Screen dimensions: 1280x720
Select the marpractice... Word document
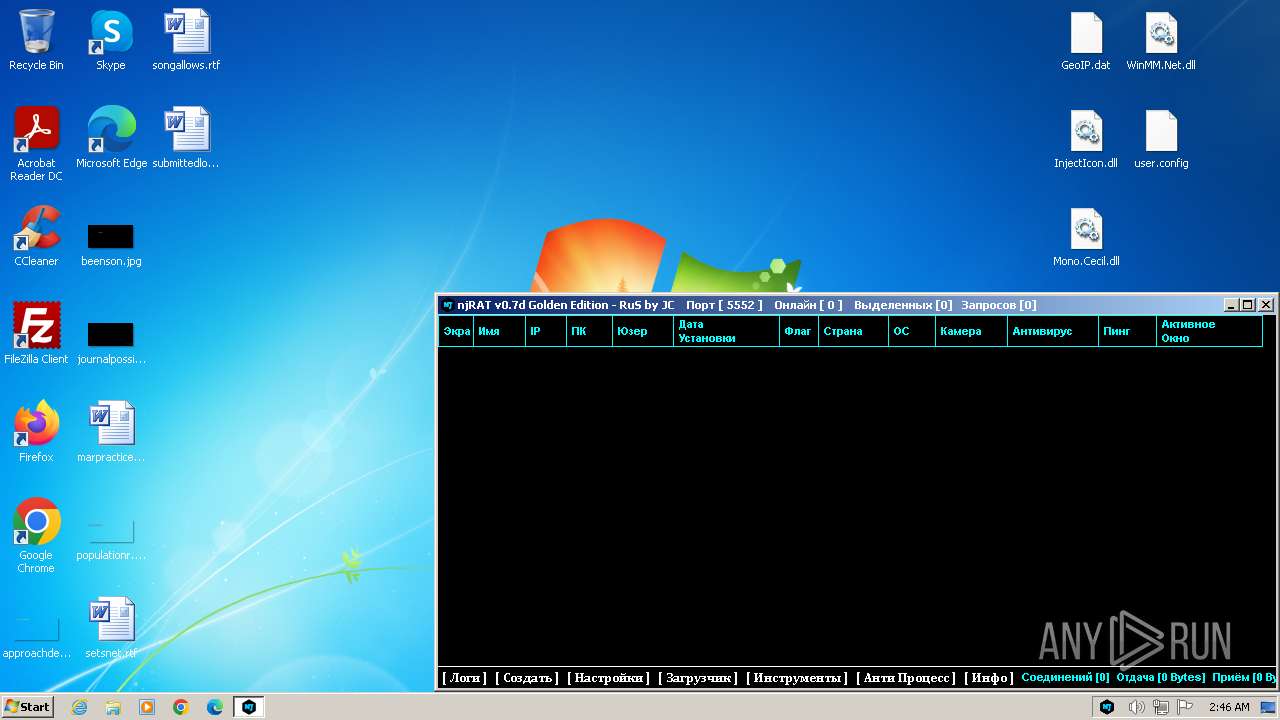[111, 432]
